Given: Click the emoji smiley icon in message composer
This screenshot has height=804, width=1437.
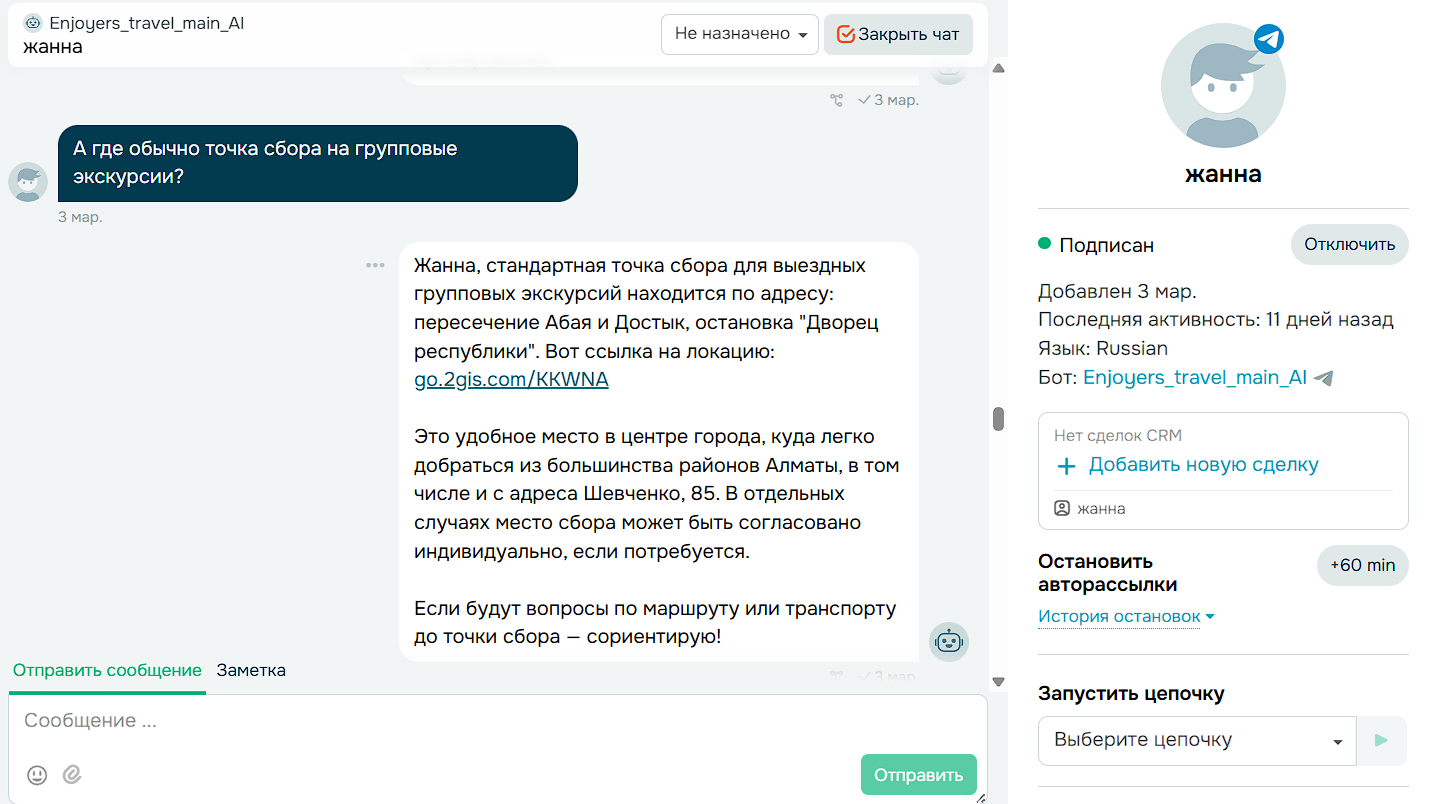Looking at the screenshot, I should coord(36,774).
